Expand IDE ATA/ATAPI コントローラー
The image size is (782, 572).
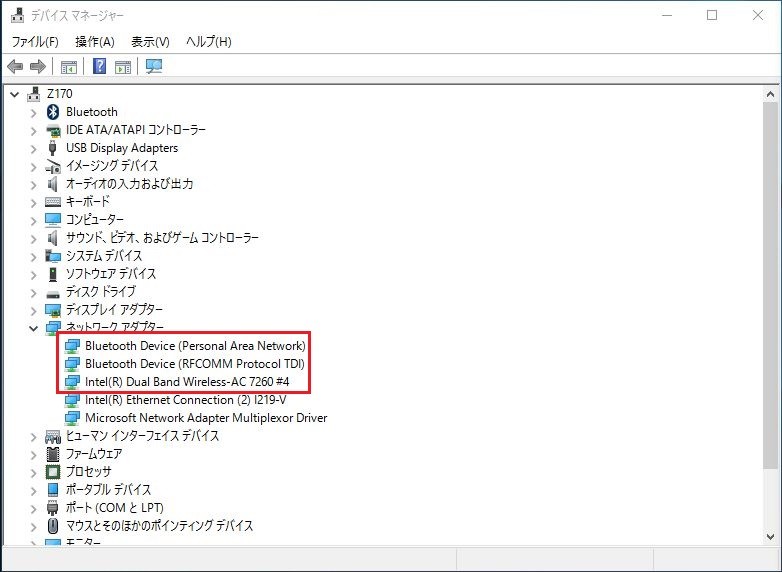click(x=33, y=131)
